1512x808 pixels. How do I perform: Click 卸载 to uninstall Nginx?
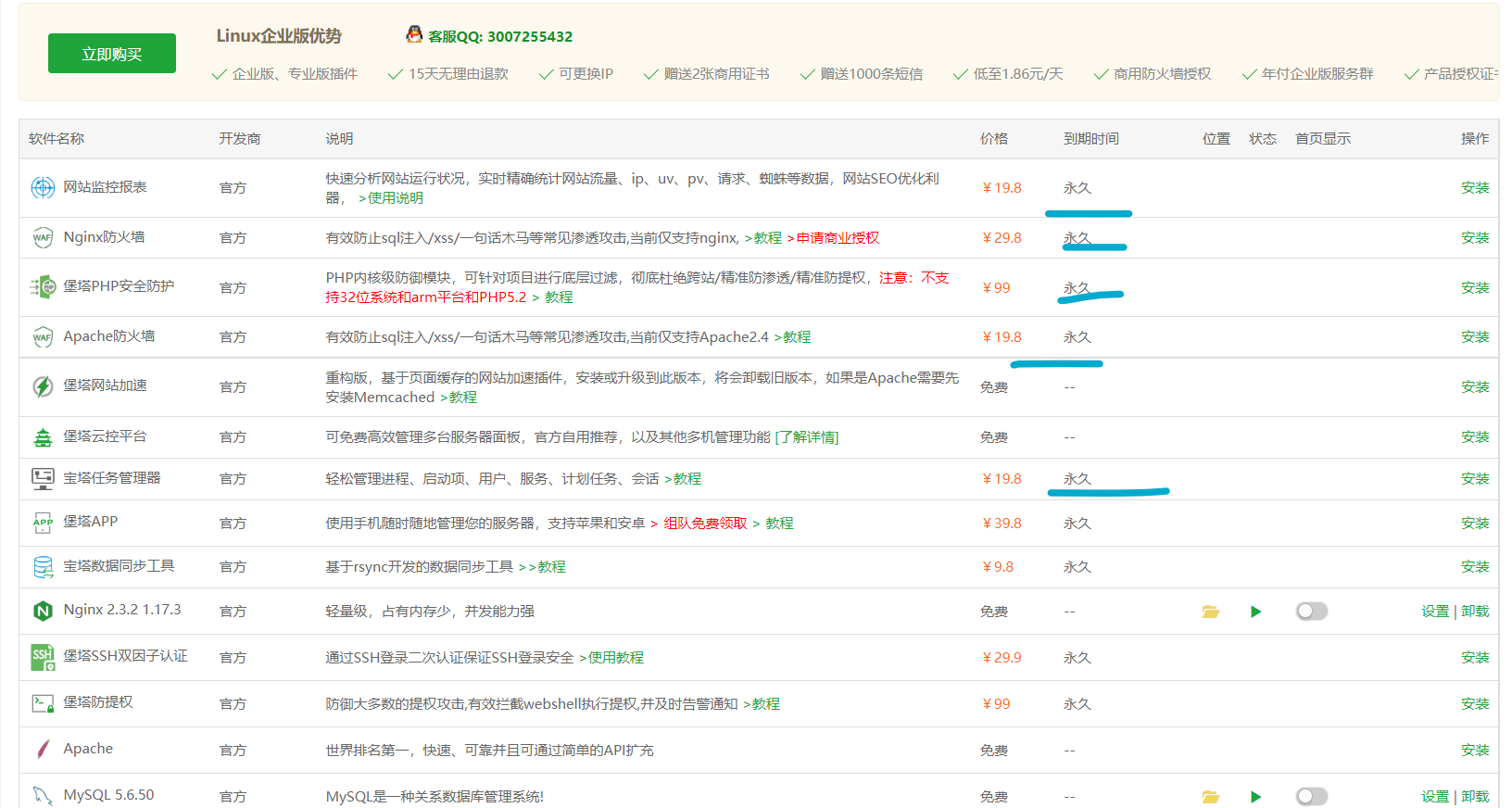[1475, 612]
